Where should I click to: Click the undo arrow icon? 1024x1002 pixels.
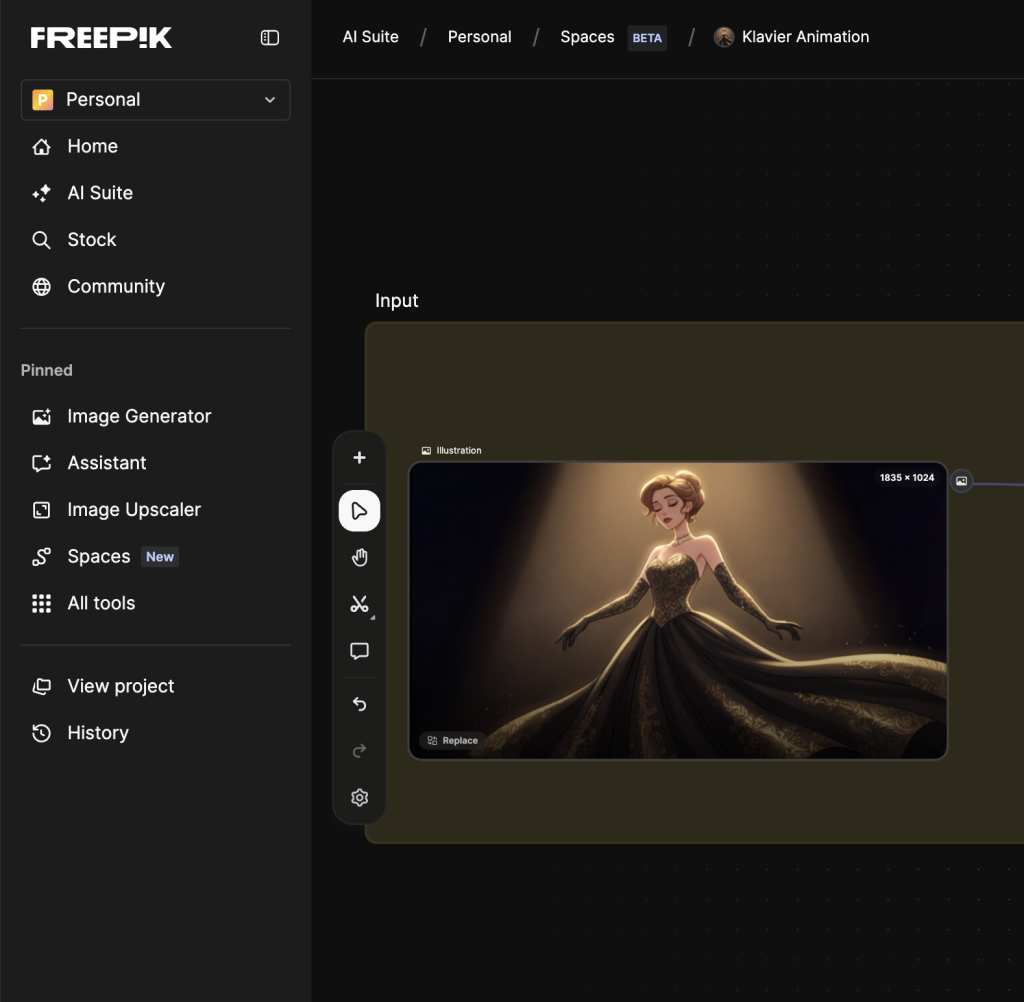(x=360, y=704)
